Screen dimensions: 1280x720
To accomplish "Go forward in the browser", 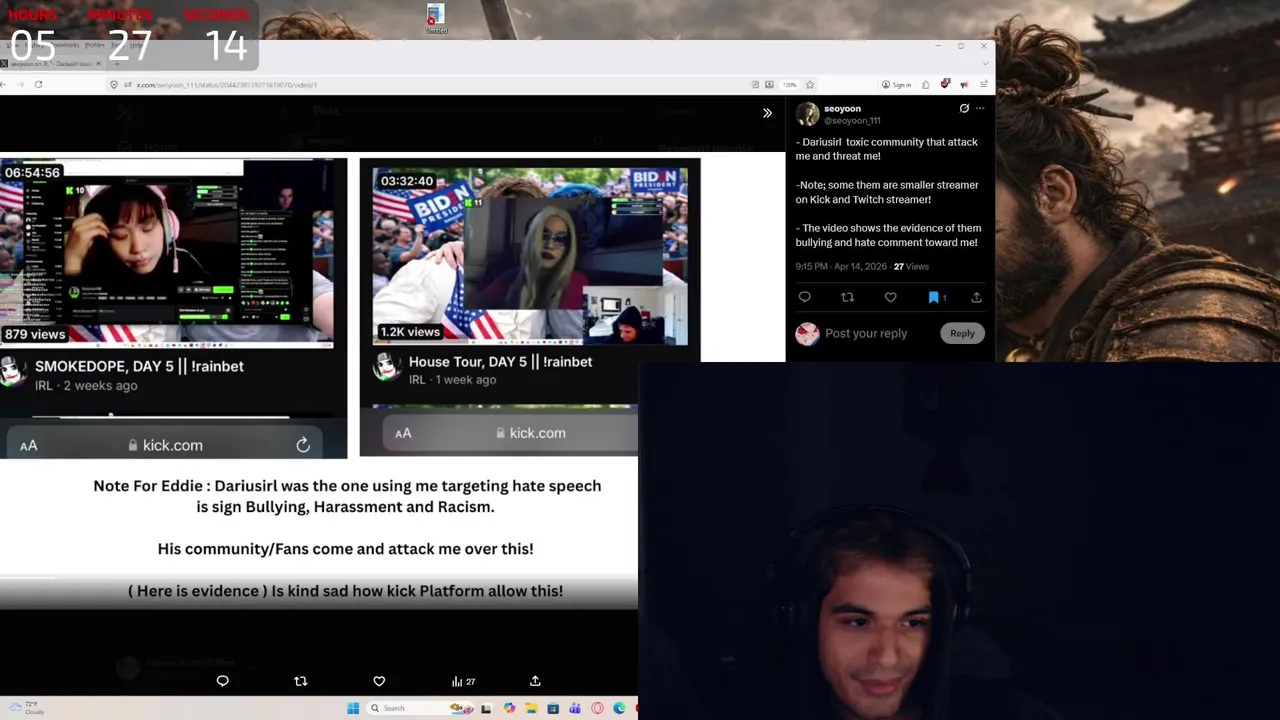I will (21, 85).
